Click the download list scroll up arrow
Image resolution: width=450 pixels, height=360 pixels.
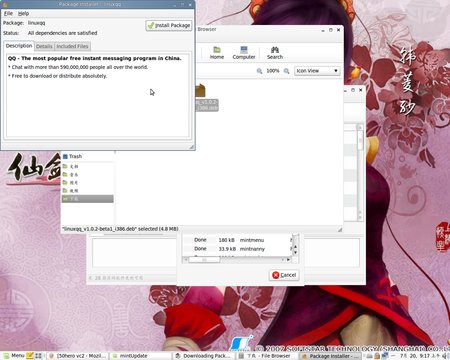tap(295, 247)
